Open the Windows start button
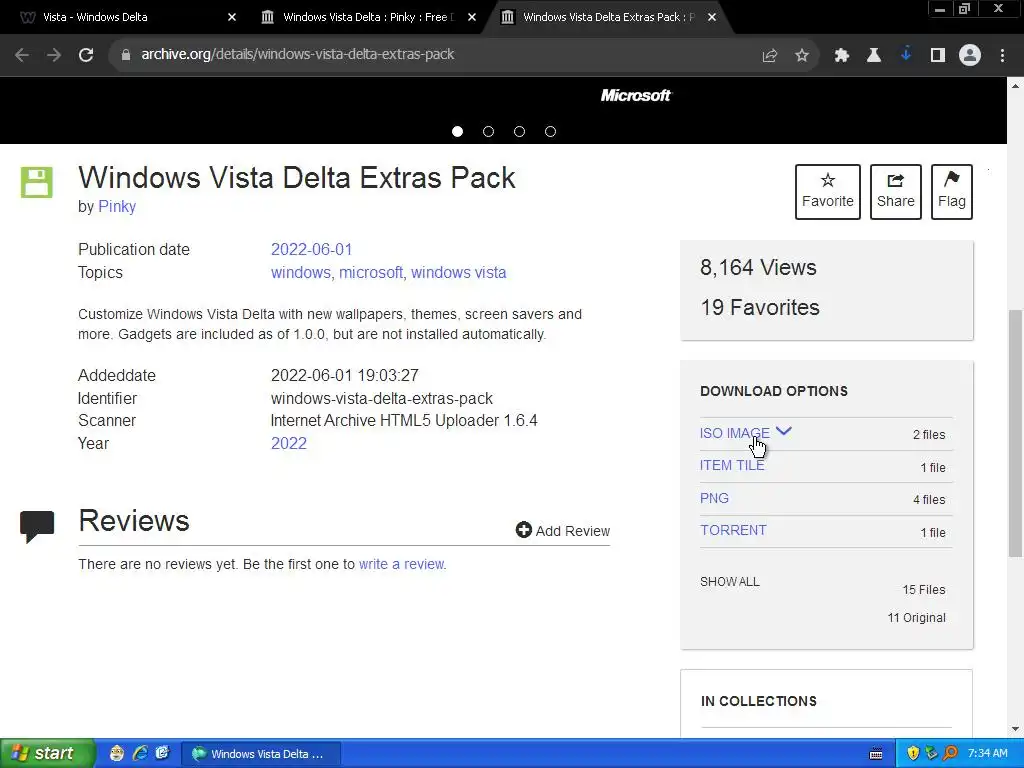Screen dimensions: 1024x768 pyautogui.click(x=47, y=753)
